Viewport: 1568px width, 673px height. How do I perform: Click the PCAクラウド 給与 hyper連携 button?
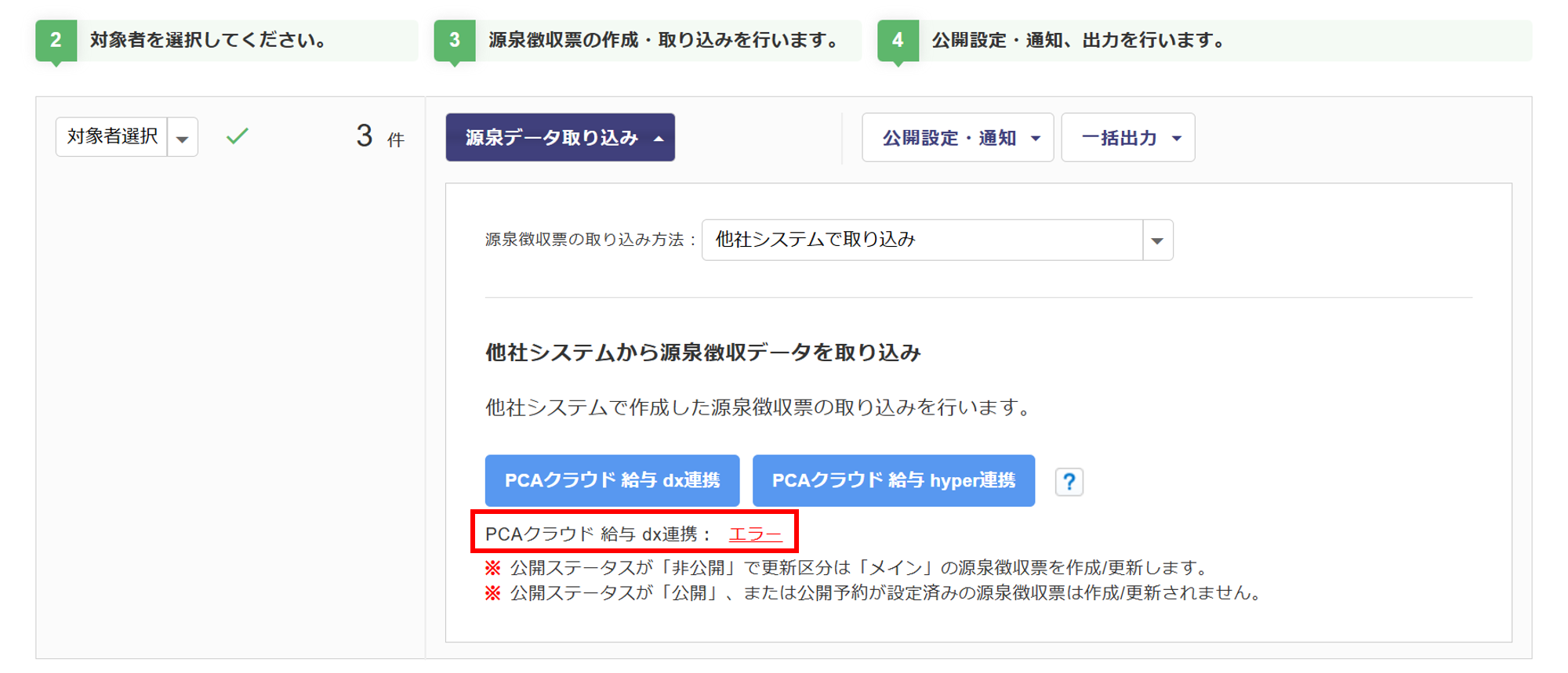pyautogui.click(x=894, y=480)
